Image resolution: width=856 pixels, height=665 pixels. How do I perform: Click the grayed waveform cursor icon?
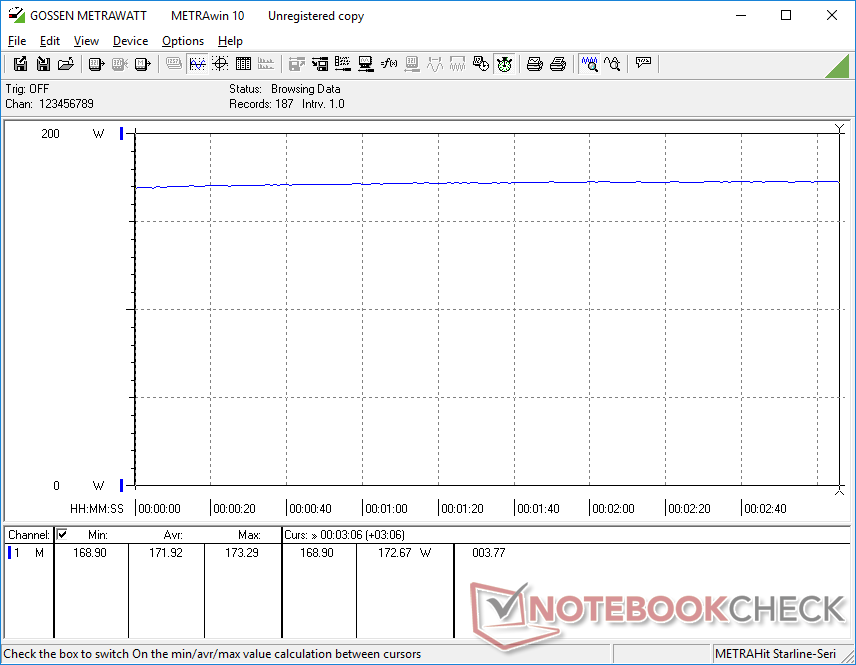(x=435, y=64)
